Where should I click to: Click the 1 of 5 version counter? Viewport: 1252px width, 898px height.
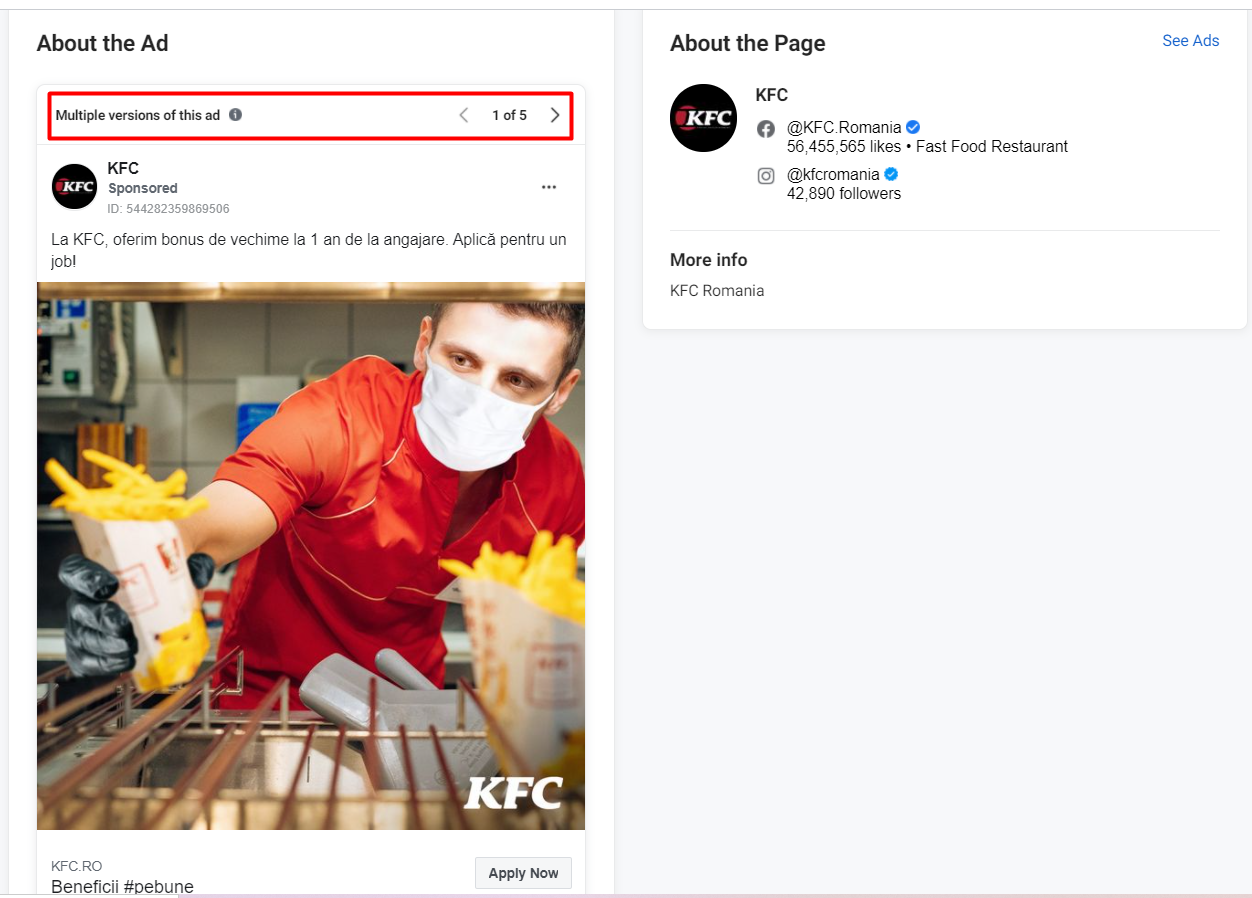pyautogui.click(x=509, y=115)
